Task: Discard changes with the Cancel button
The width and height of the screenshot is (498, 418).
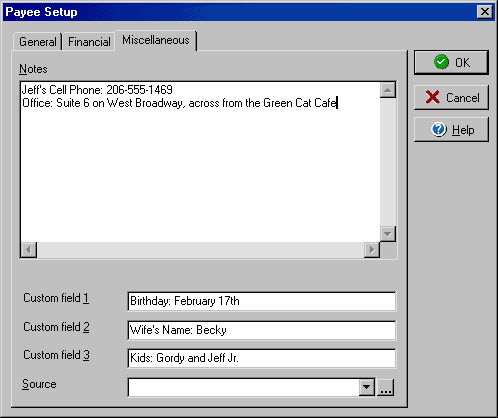Action: pyautogui.click(x=451, y=97)
